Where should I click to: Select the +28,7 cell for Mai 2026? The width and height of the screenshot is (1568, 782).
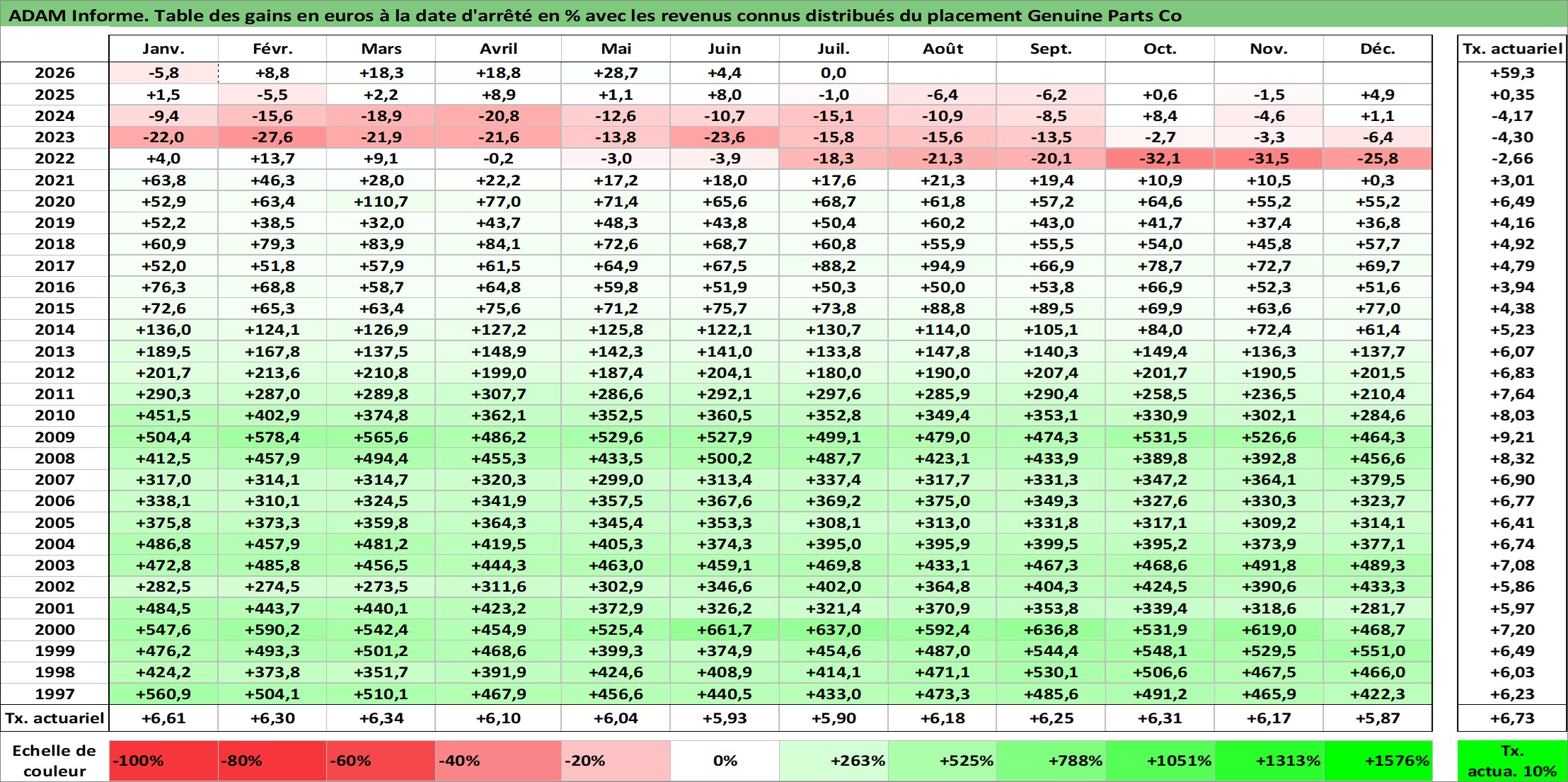point(616,73)
